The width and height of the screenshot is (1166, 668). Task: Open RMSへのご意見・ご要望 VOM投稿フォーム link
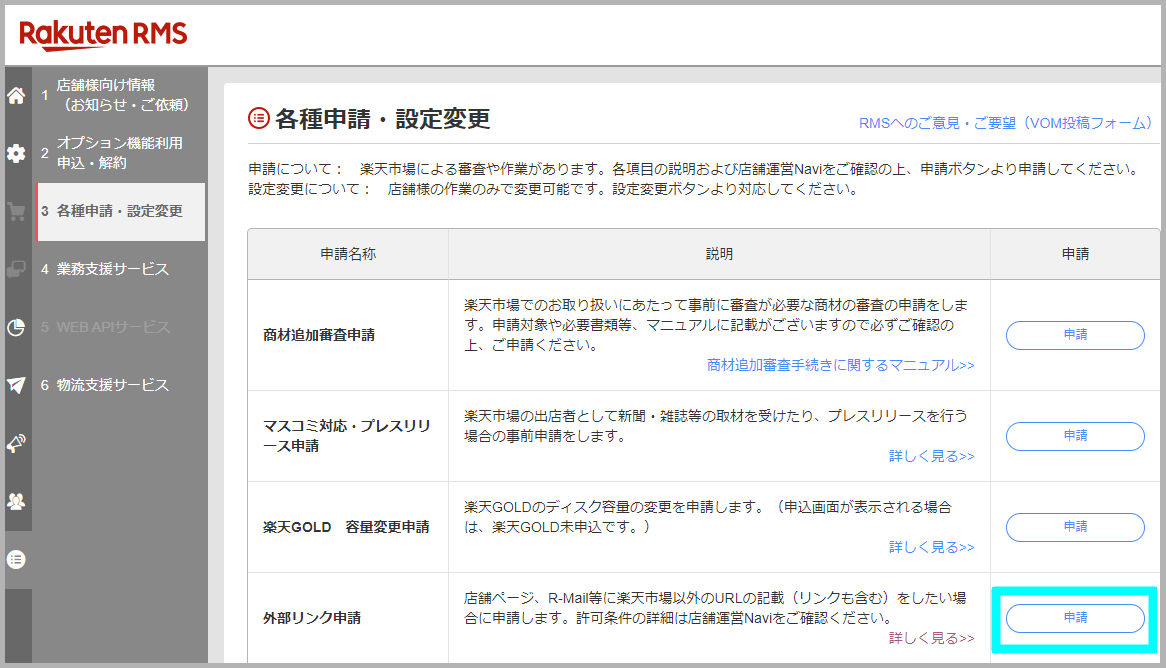click(x=1005, y=123)
